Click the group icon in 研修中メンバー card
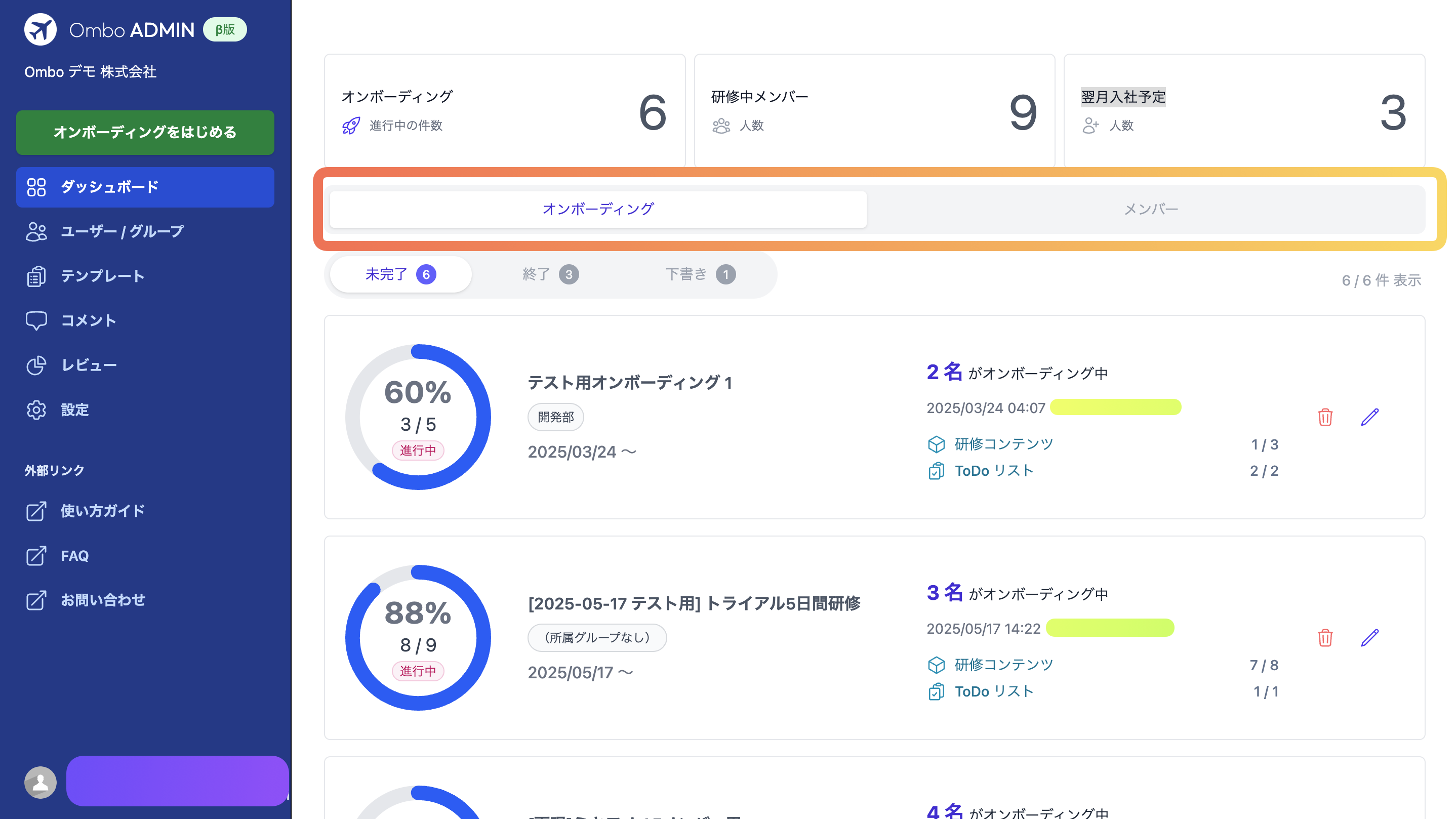The width and height of the screenshot is (1456, 819). (721, 126)
